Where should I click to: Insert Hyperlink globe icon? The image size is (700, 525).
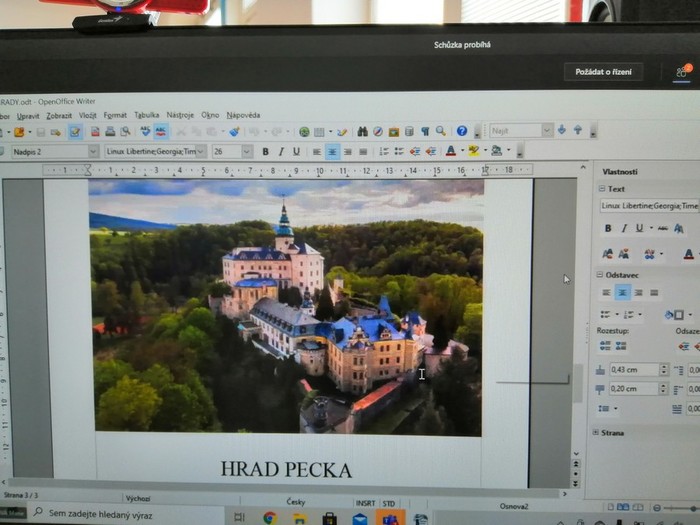pyautogui.click(x=304, y=132)
